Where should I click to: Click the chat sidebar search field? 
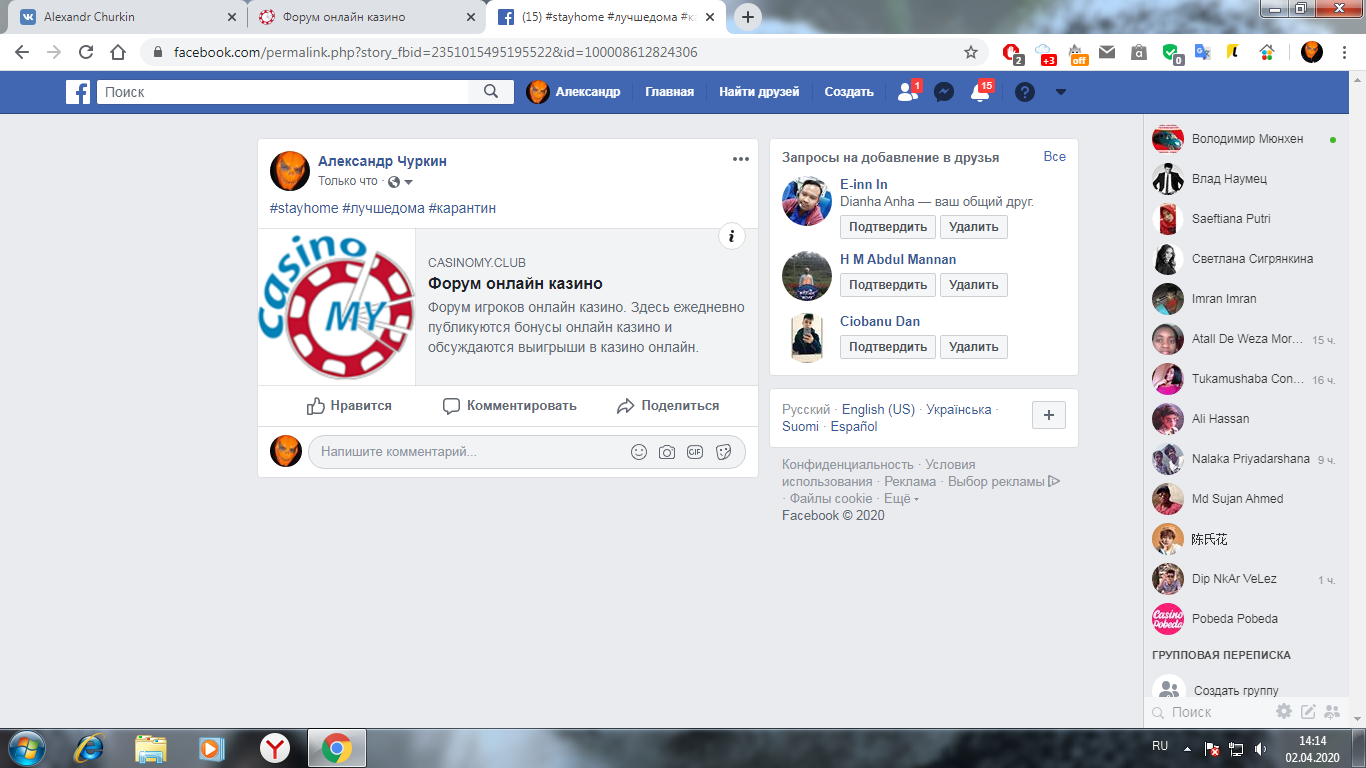click(x=1210, y=712)
